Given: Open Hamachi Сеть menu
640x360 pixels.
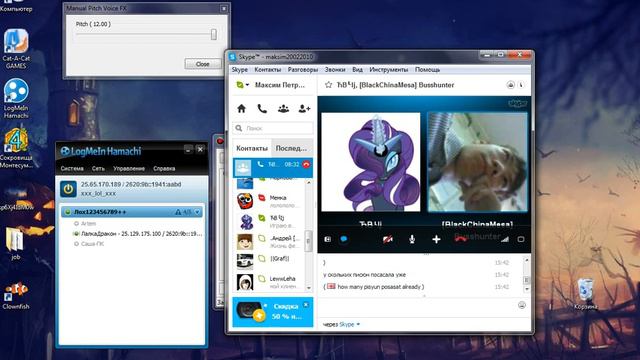Looking at the screenshot, I should [98, 169].
